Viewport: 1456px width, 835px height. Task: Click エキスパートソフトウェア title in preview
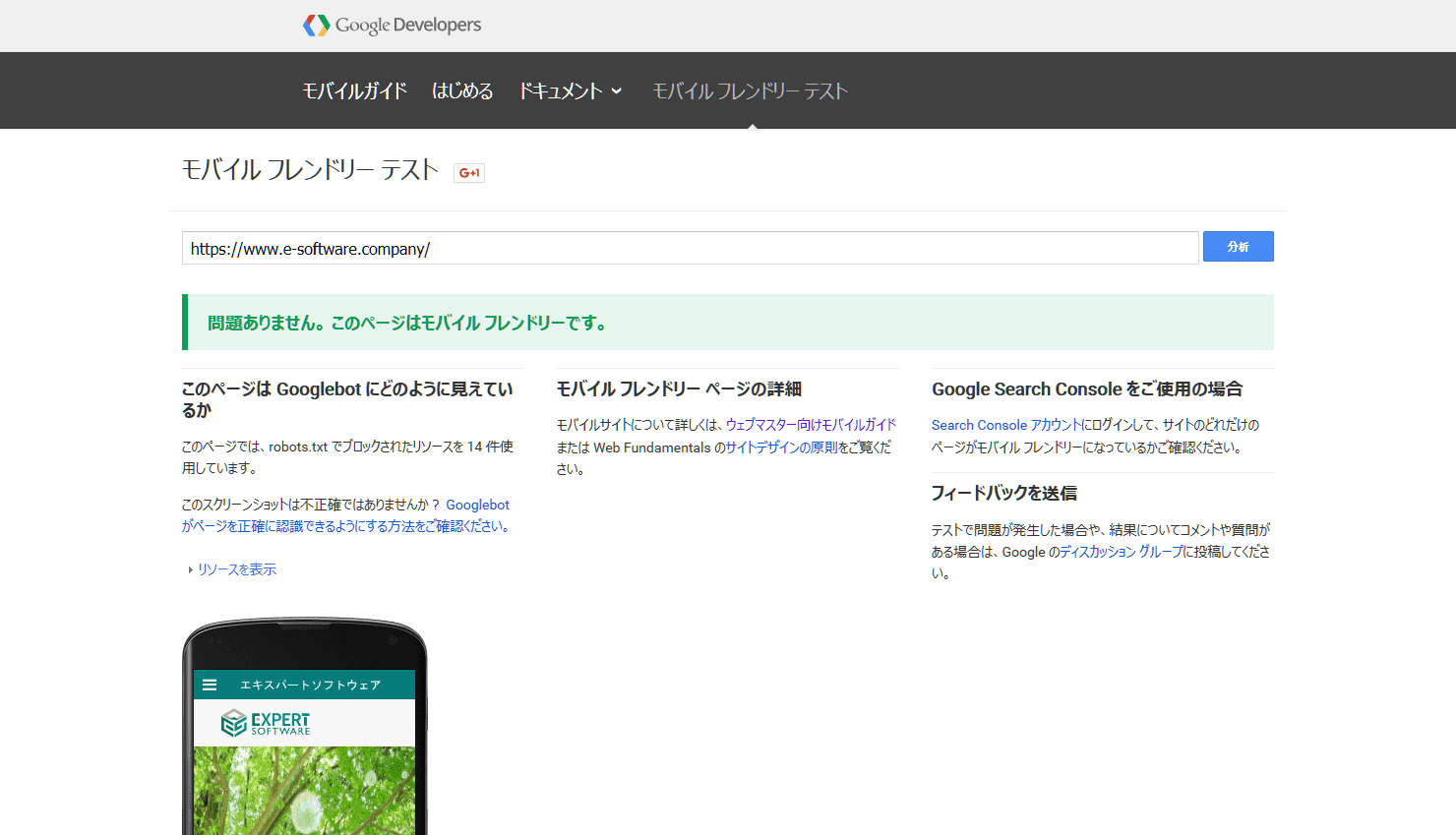tap(311, 686)
